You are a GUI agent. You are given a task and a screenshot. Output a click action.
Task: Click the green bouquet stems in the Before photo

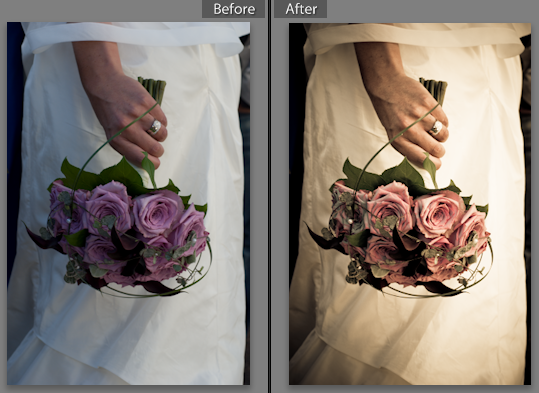153,88
